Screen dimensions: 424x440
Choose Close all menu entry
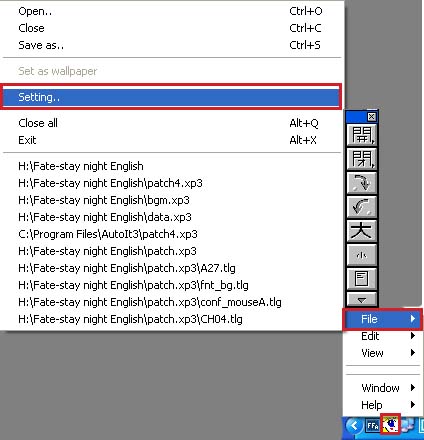coord(172,123)
